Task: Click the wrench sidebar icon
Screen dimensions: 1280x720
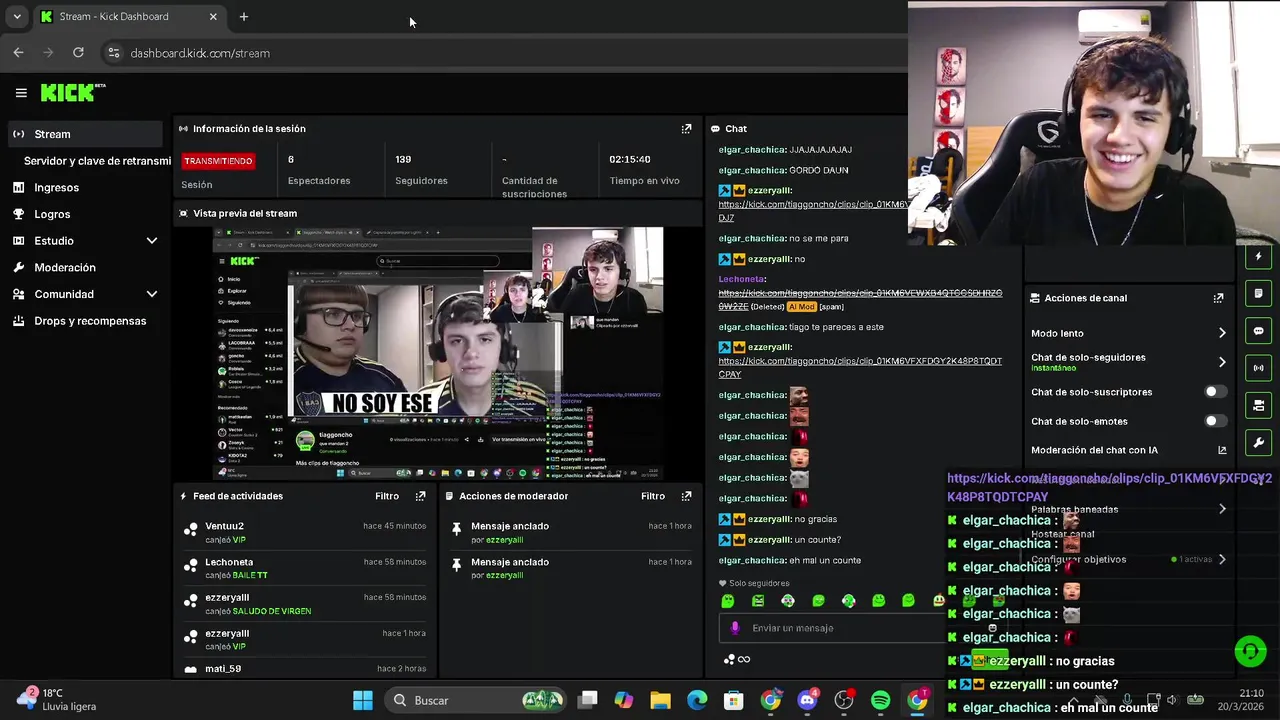Action: tap(1258, 442)
